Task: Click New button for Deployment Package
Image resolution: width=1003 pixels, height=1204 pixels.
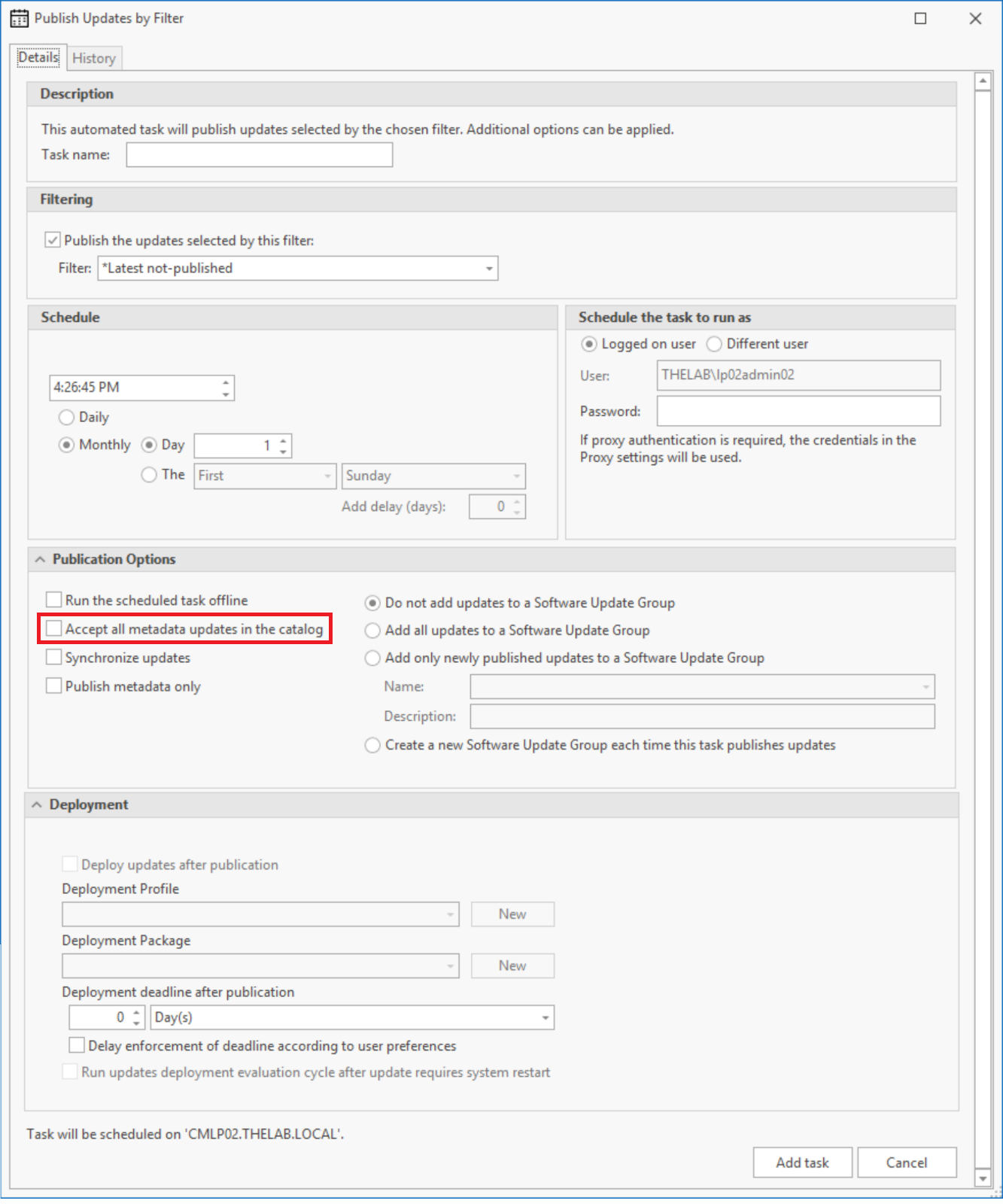Action: point(512,965)
